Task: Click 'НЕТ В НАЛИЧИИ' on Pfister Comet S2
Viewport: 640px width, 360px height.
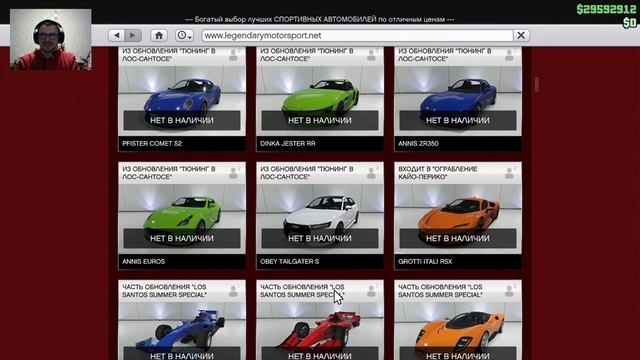Action: (x=182, y=120)
